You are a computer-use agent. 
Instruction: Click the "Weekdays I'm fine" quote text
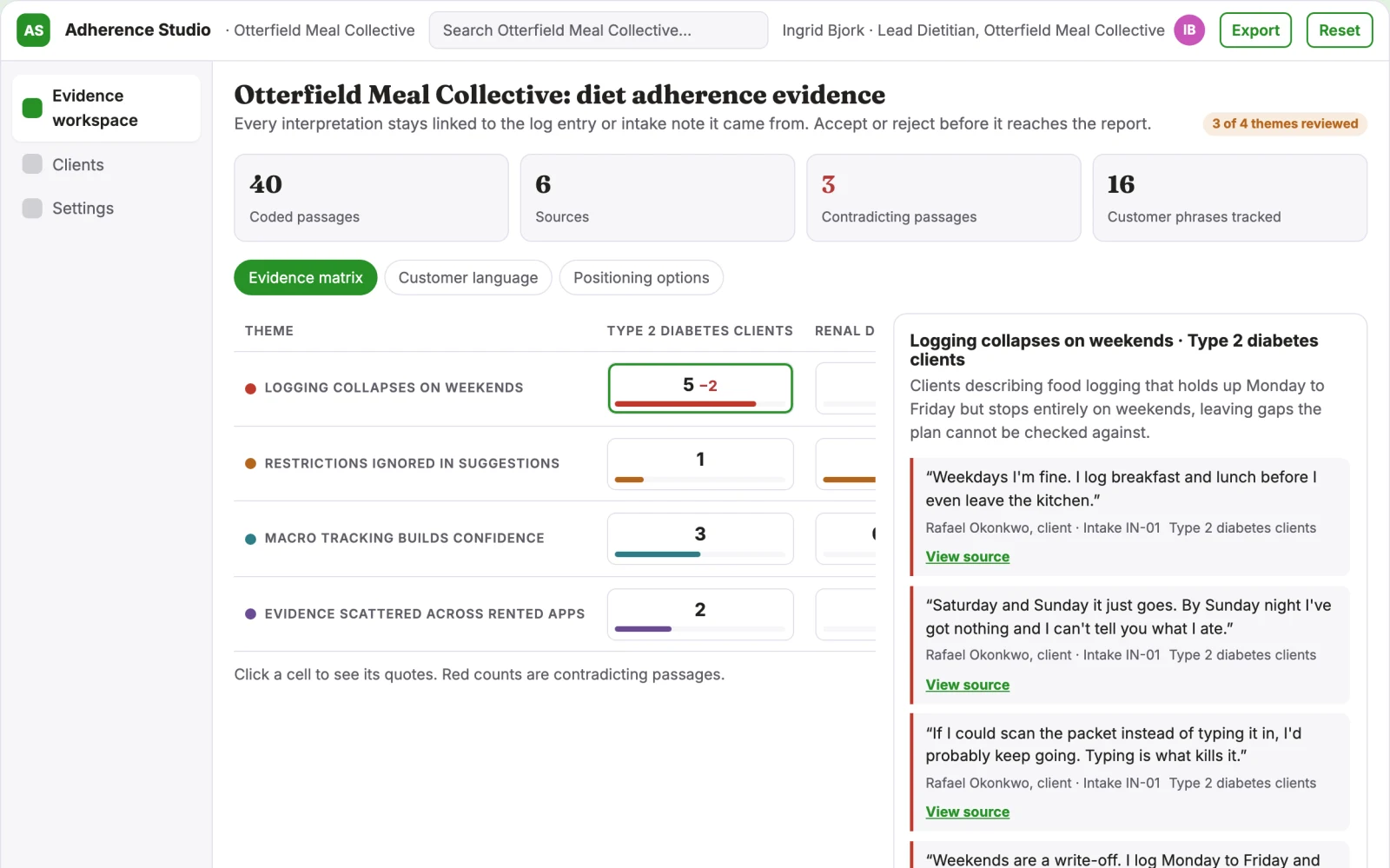pyautogui.click(x=1122, y=488)
